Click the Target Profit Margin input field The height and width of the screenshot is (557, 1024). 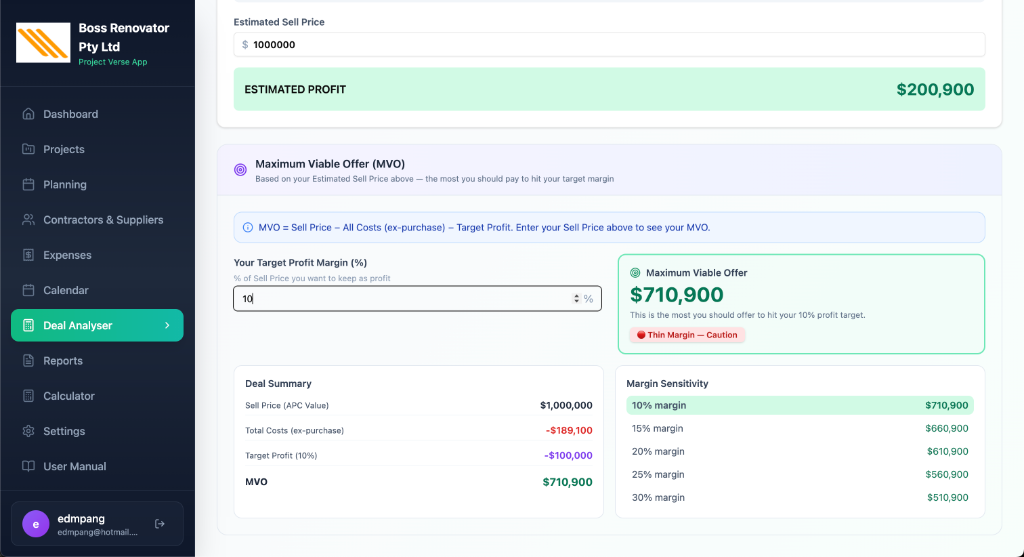point(417,298)
